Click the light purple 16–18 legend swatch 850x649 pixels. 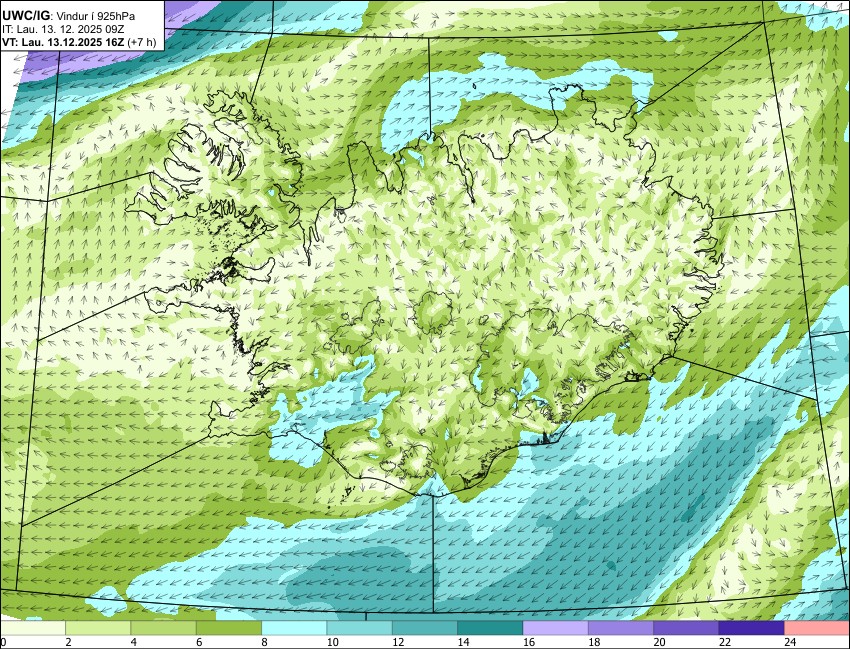pyautogui.click(x=555, y=628)
